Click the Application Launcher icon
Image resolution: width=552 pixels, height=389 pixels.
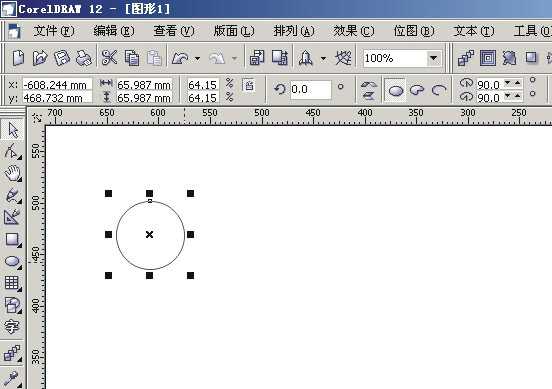306,58
